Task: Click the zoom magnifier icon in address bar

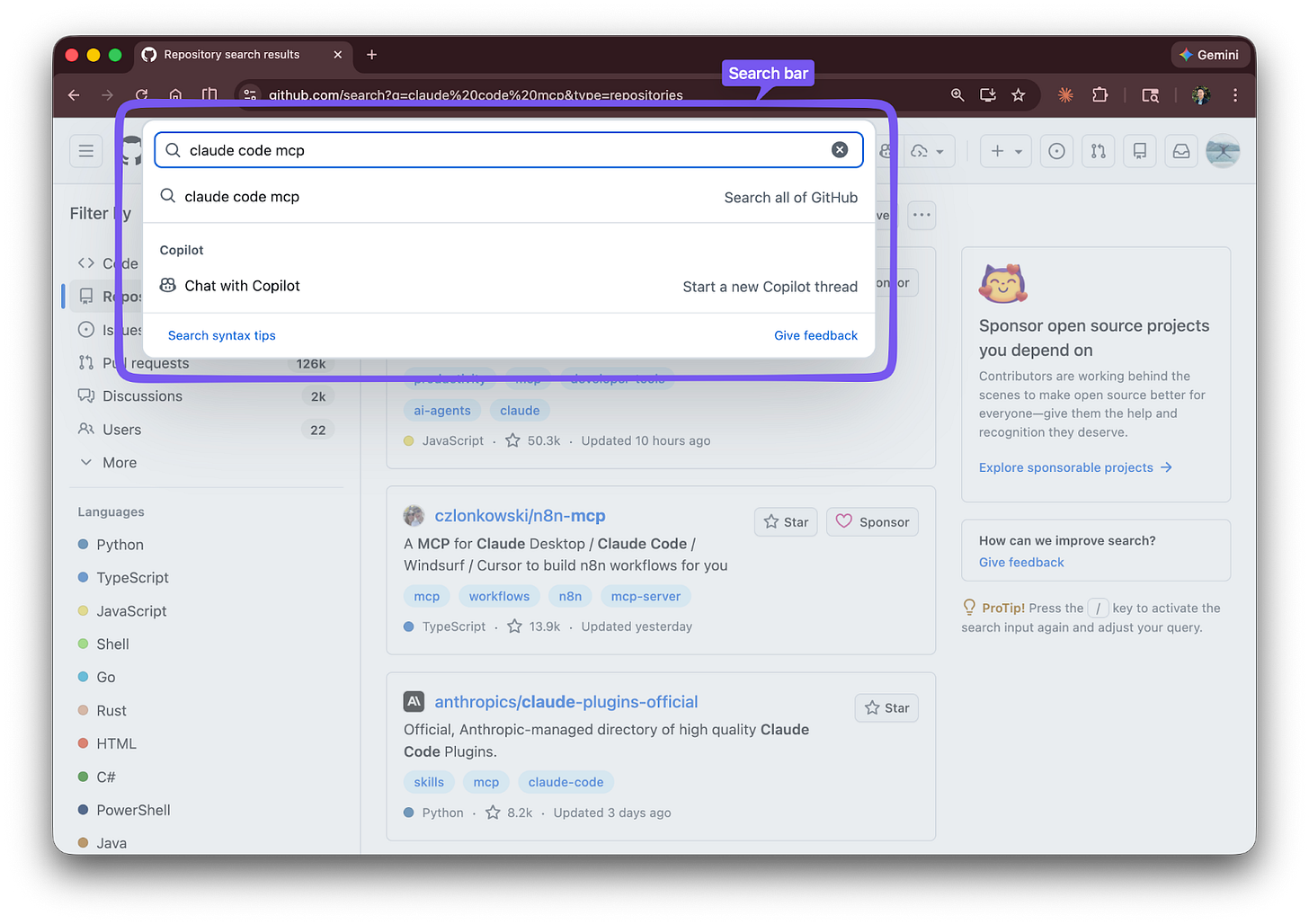Action: click(957, 95)
